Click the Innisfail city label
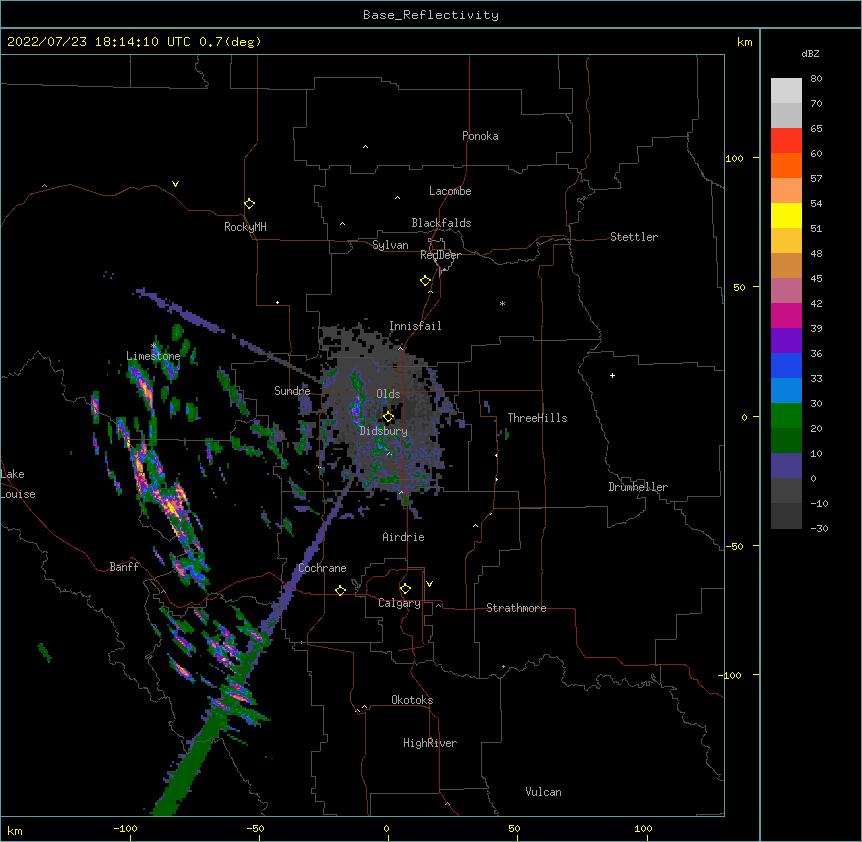The height and width of the screenshot is (842, 862). coord(415,326)
